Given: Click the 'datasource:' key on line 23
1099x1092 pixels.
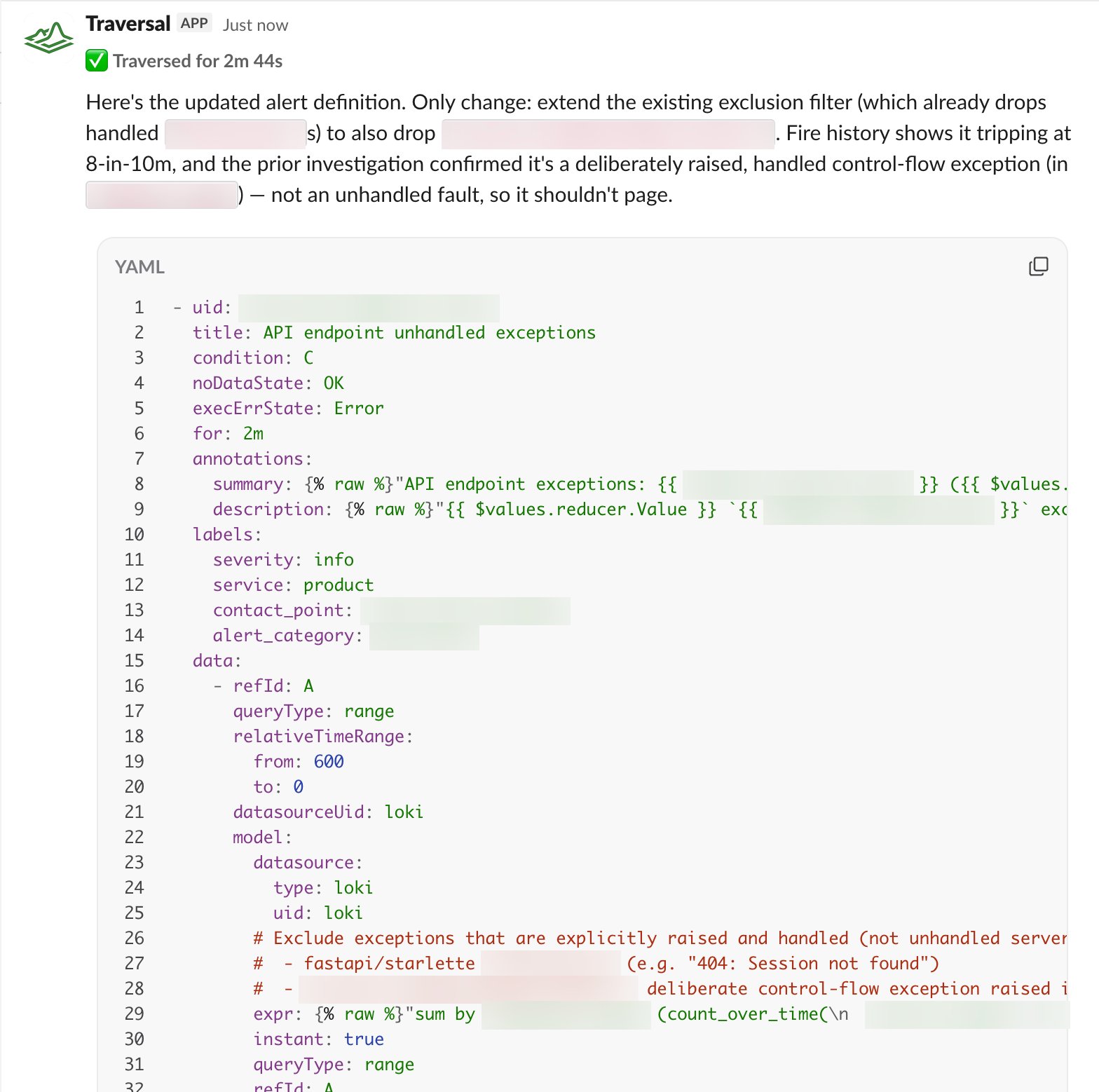Looking at the screenshot, I should 308,862.
